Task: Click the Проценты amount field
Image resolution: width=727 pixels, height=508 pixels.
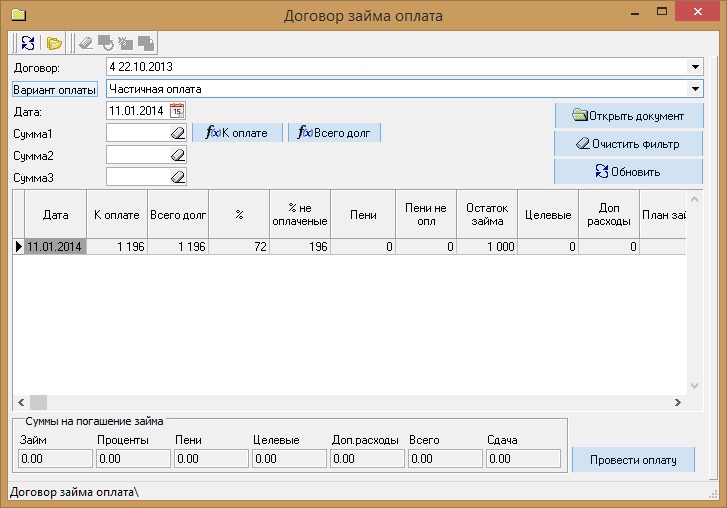Action: [x=133, y=459]
